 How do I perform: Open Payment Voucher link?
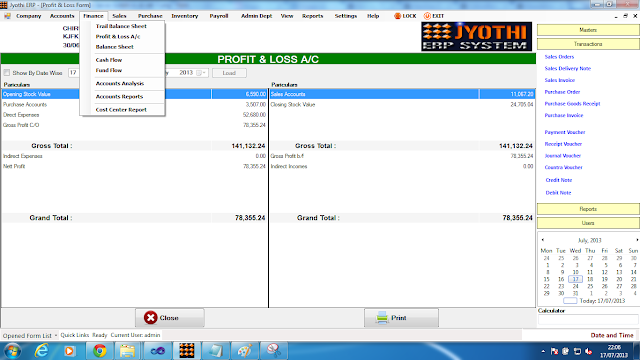[x=565, y=132]
